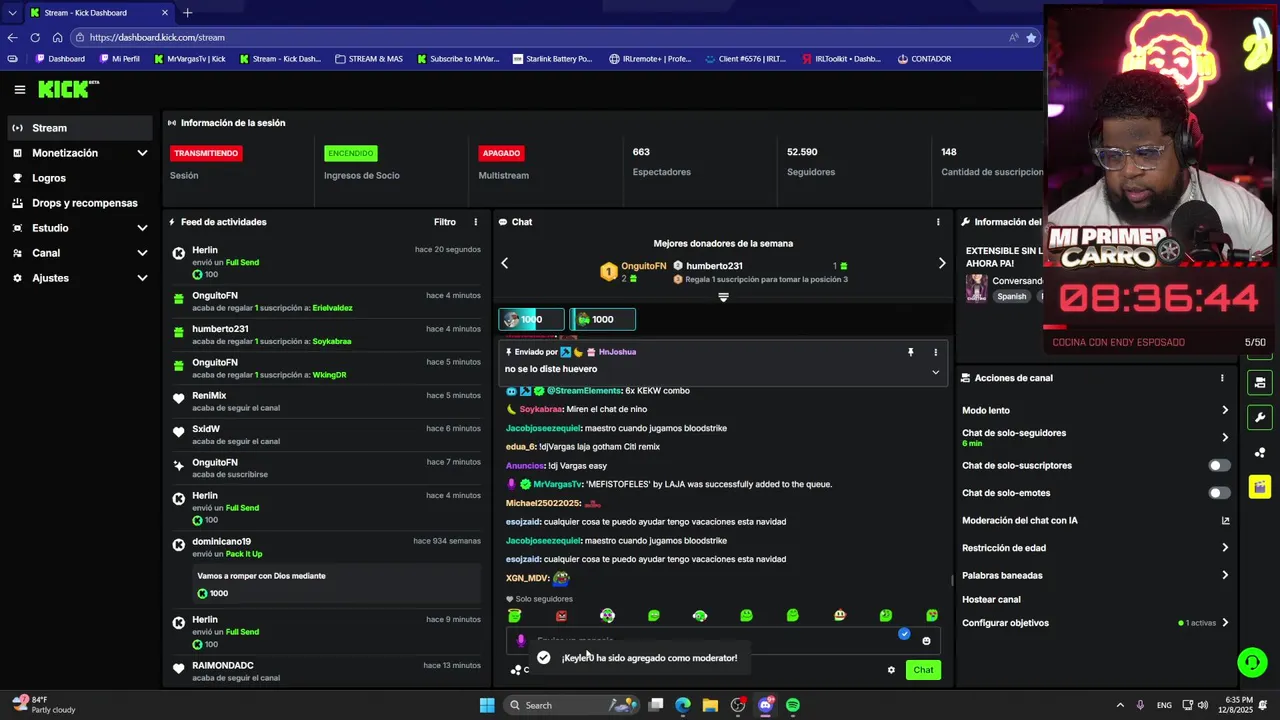Click the blue checkmark badge in message box

pos(904,634)
